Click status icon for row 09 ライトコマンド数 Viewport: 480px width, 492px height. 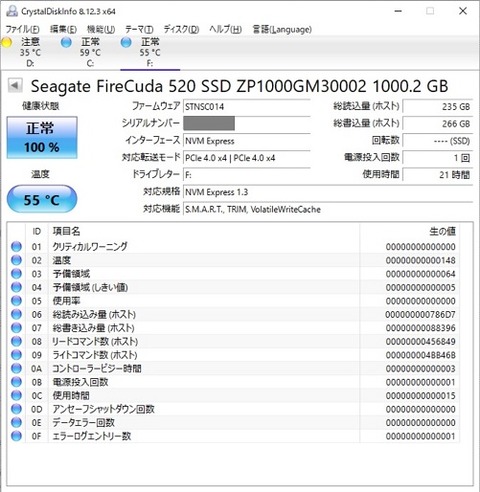[x=16, y=355]
